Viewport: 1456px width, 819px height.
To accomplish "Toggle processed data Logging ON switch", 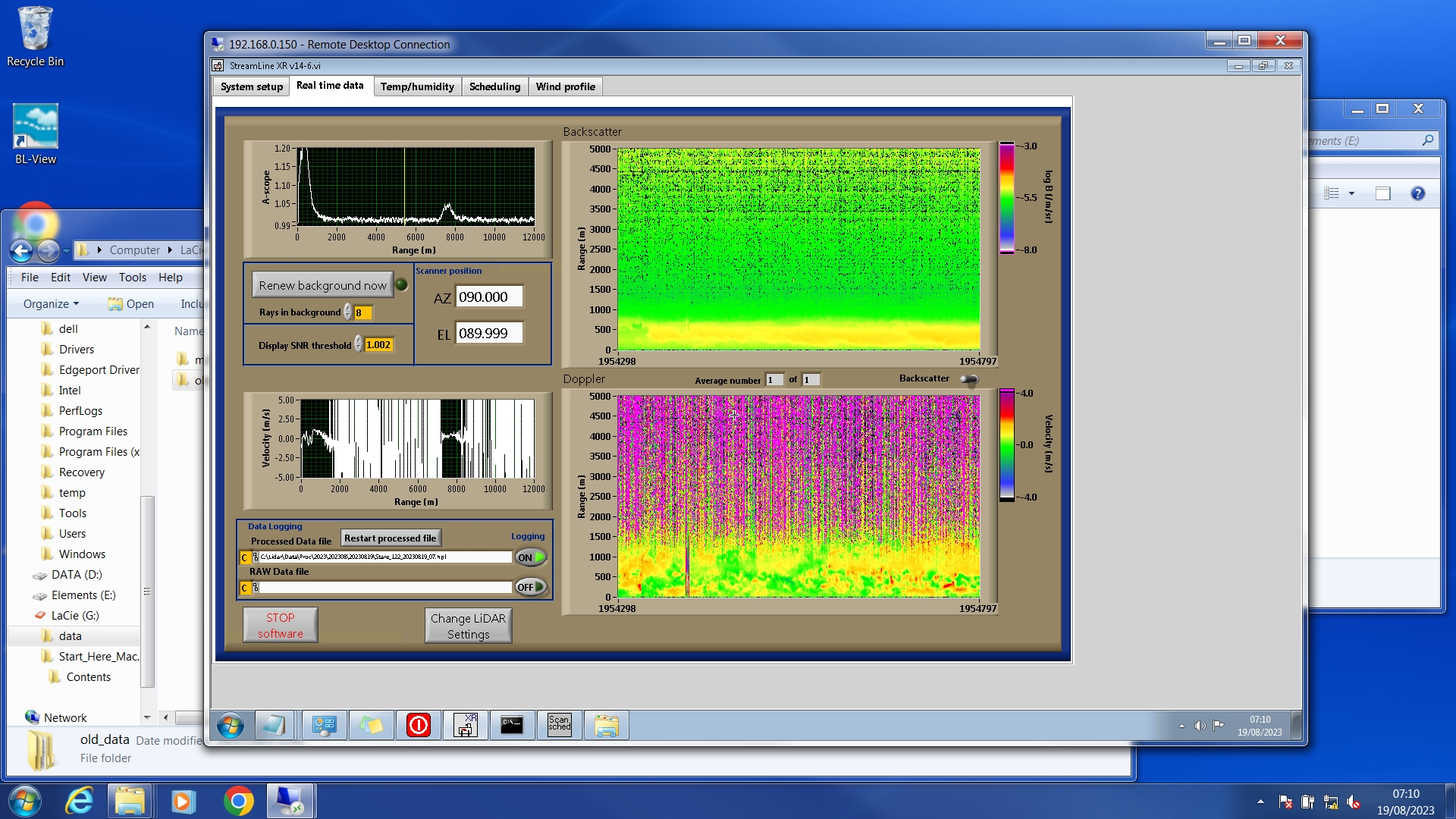I will click(x=530, y=557).
